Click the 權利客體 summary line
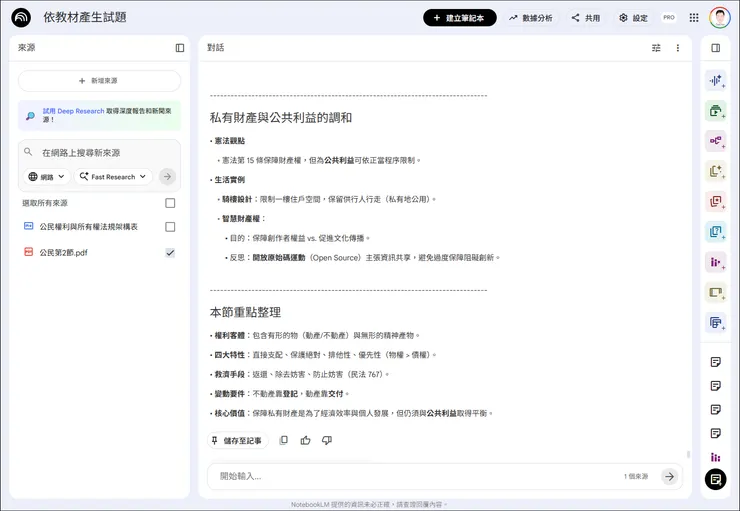The width and height of the screenshot is (740, 511). point(317,335)
